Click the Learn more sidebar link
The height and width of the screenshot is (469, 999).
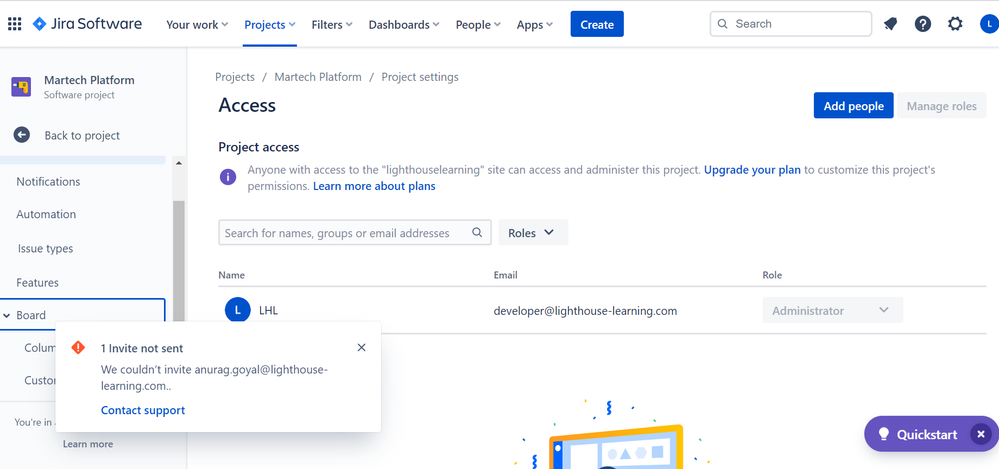click(x=88, y=444)
